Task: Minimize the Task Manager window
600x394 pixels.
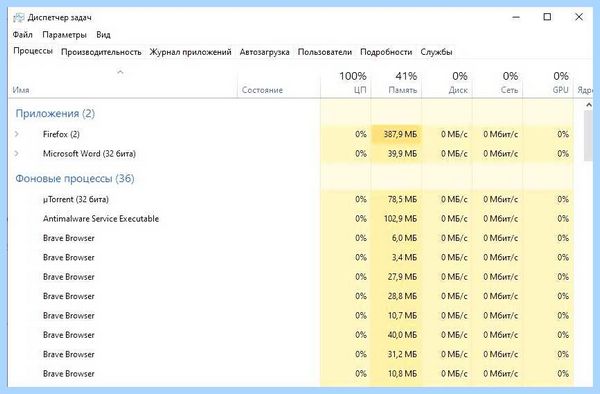Action: point(516,17)
